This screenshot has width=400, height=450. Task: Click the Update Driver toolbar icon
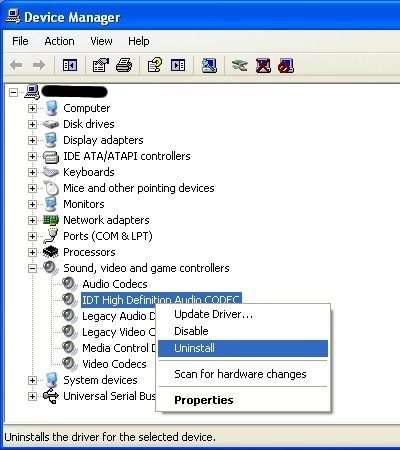point(240,65)
